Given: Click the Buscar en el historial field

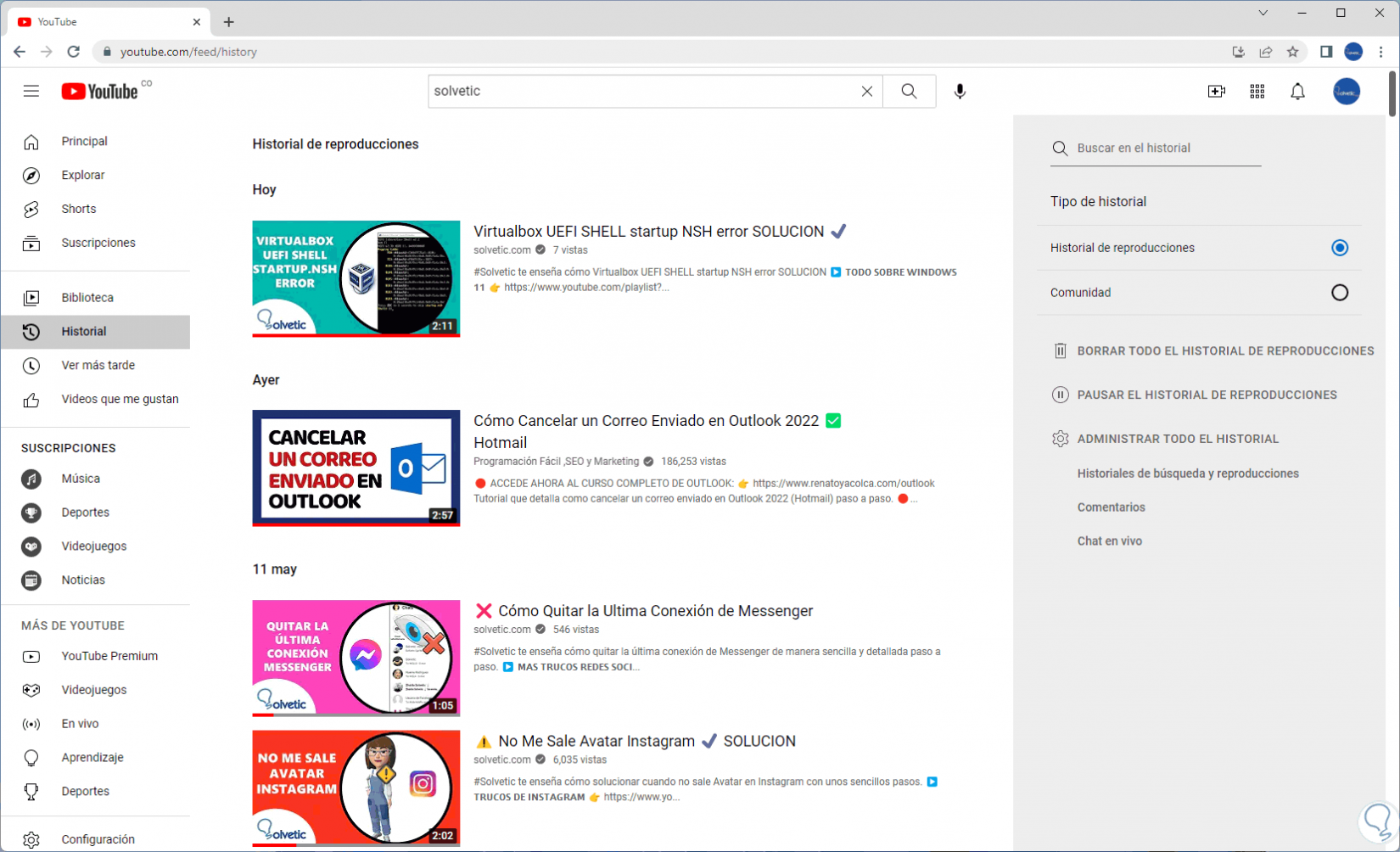Looking at the screenshot, I should coord(1156,149).
